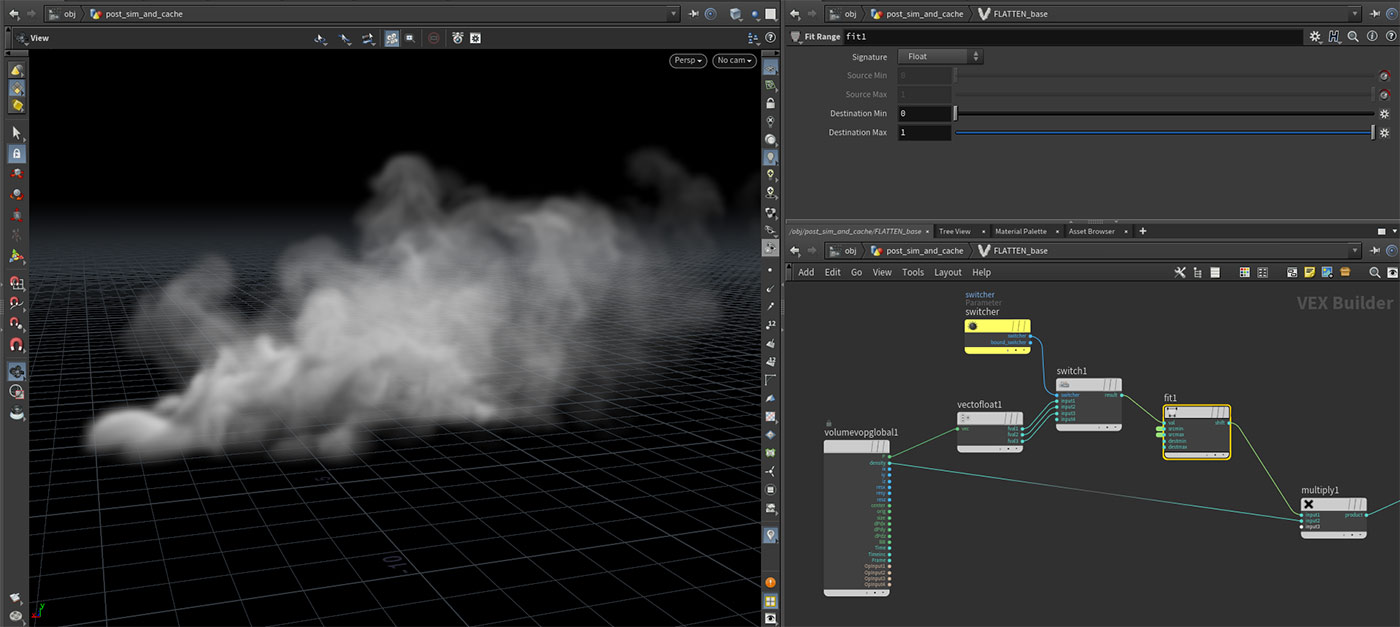Image resolution: width=1400 pixels, height=627 pixels.
Task: Open the Signature Float dropdown
Action: click(x=938, y=57)
